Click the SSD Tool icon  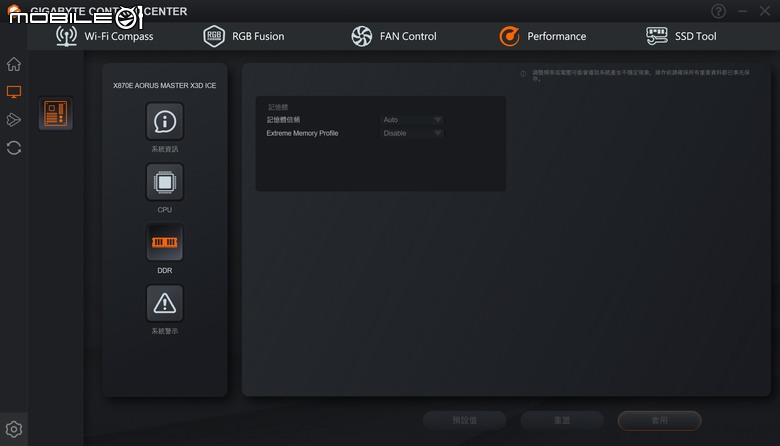pyautogui.click(x=657, y=36)
